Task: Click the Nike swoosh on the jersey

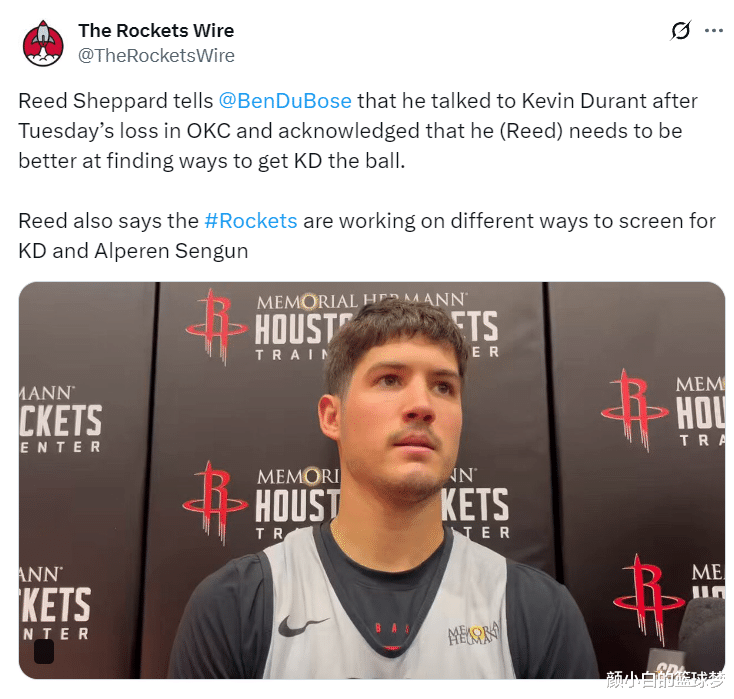Action: coord(302,625)
